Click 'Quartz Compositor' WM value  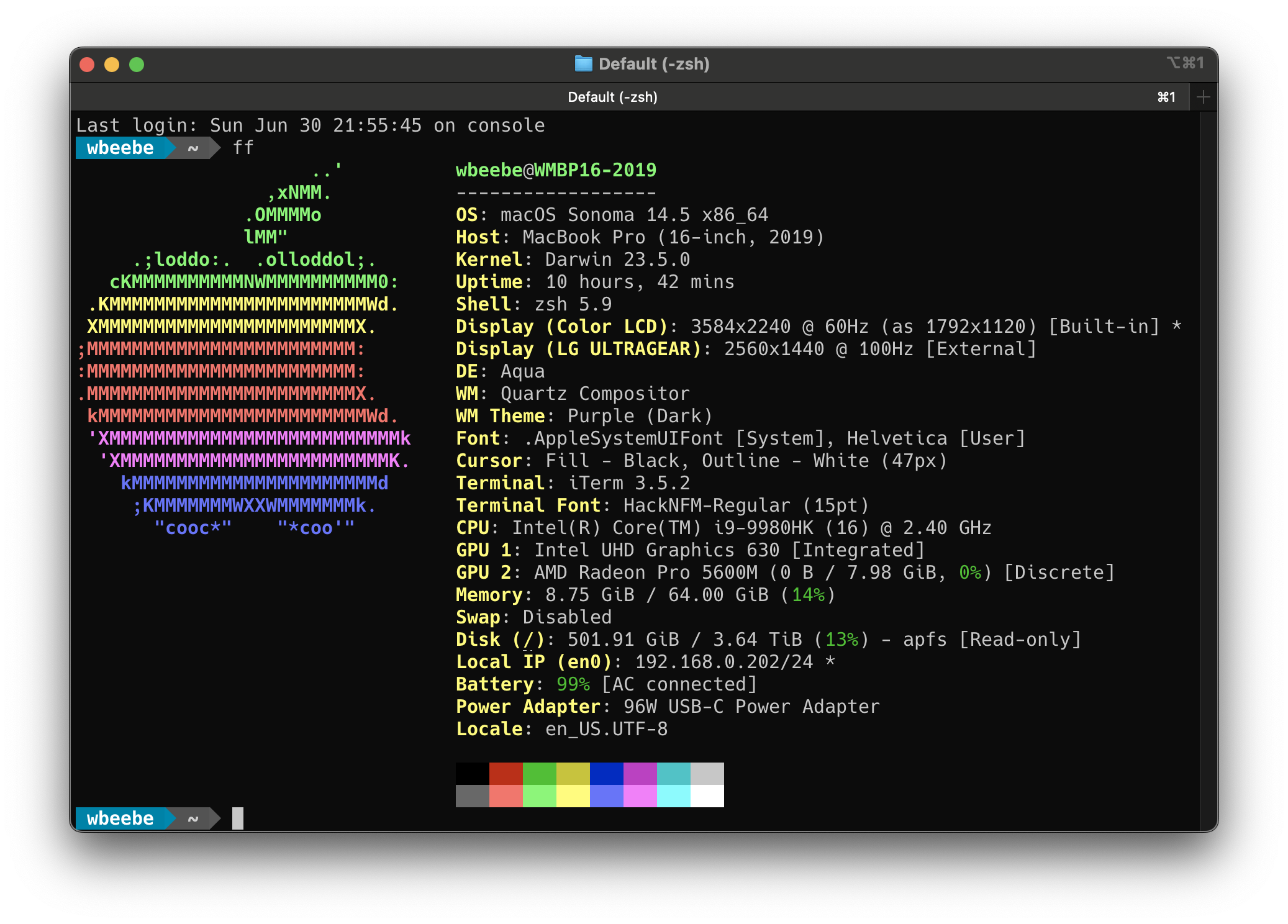pyautogui.click(x=595, y=394)
